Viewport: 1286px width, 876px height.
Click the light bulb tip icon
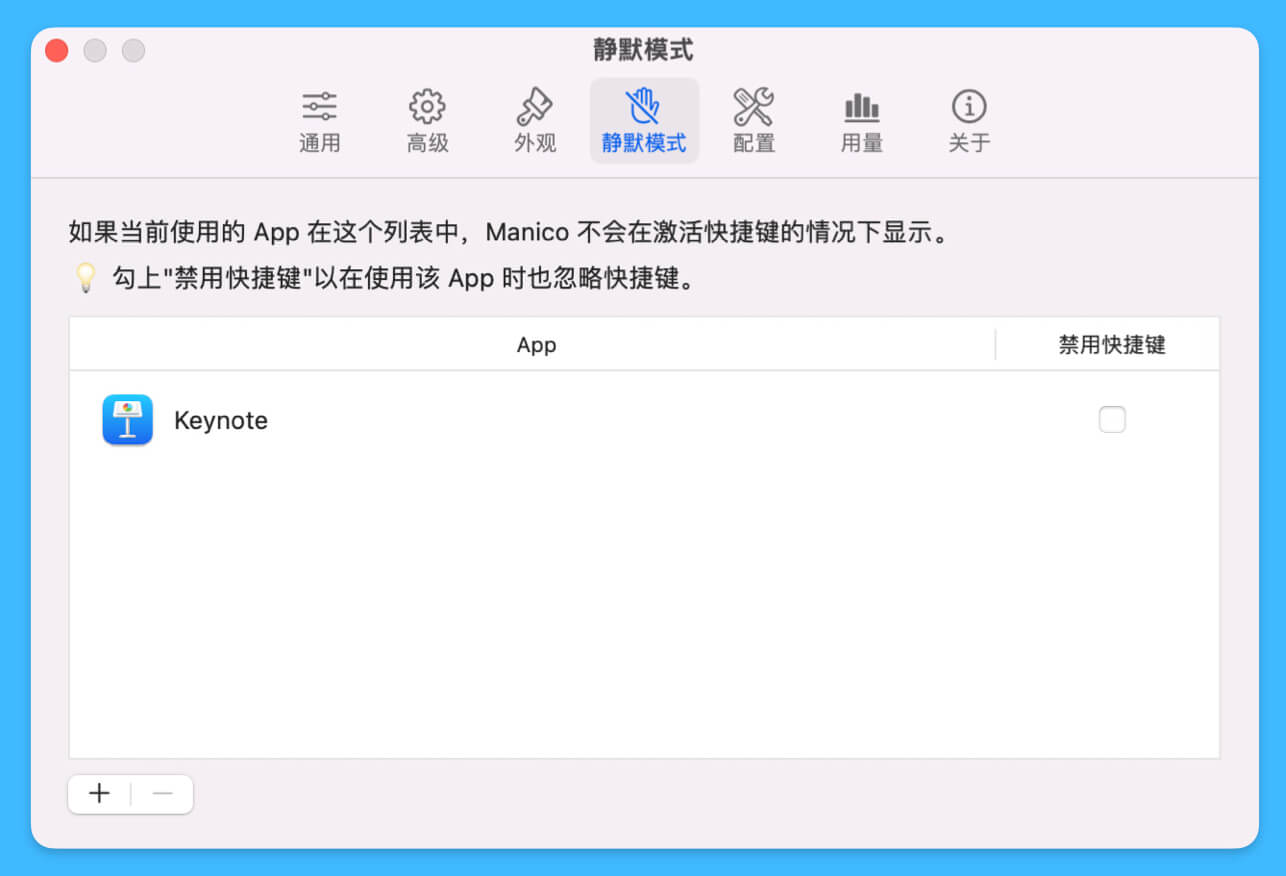(86, 278)
